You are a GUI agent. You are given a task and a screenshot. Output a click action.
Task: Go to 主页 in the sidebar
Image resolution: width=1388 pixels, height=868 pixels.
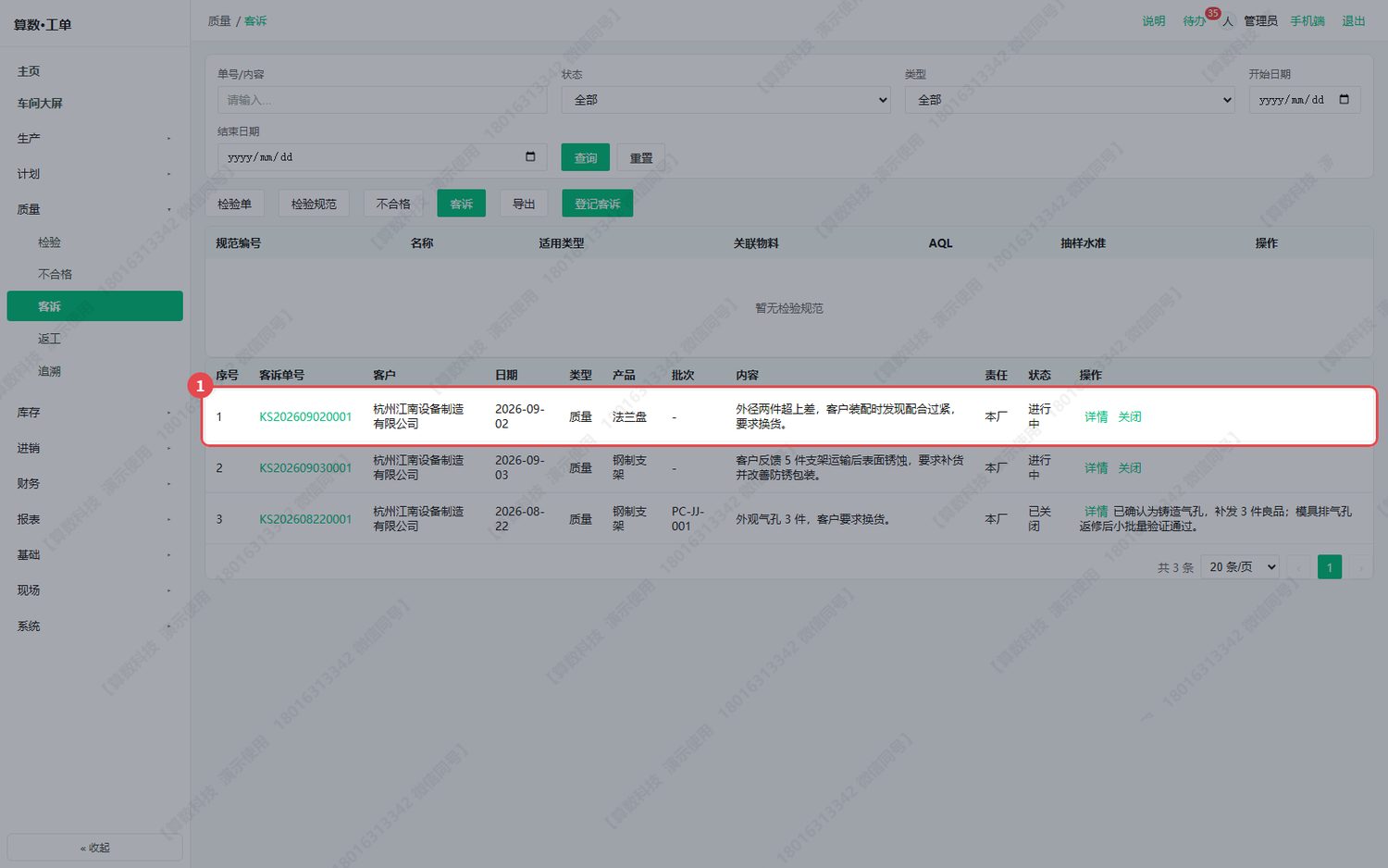point(94,71)
